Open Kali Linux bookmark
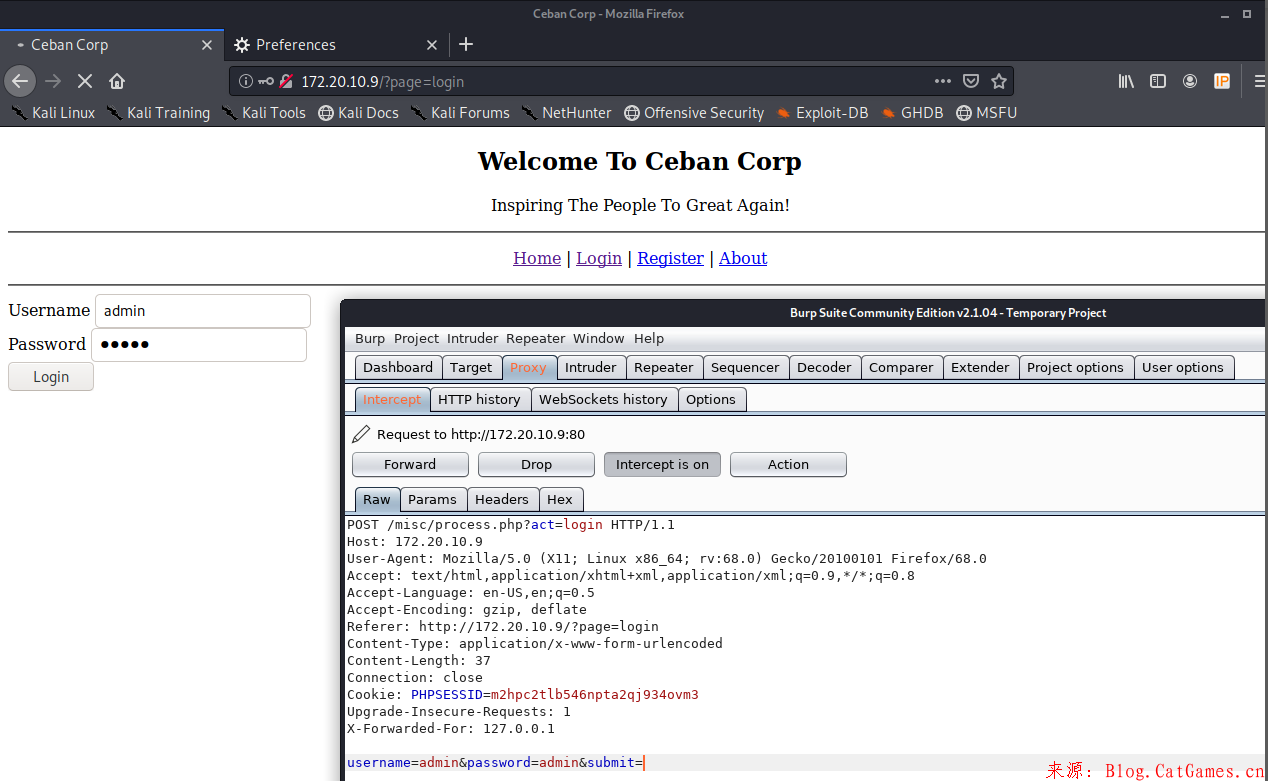The image size is (1268, 781). tap(54, 113)
